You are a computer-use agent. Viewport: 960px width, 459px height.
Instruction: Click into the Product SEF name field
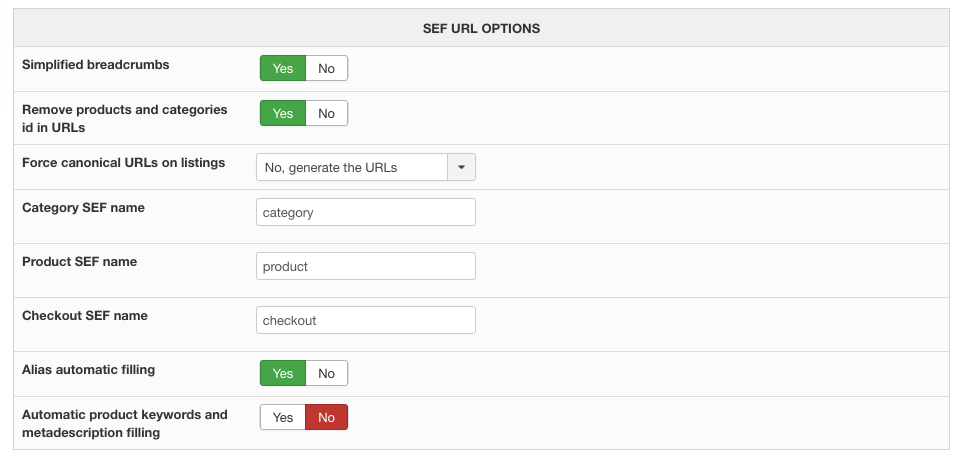click(365, 266)
